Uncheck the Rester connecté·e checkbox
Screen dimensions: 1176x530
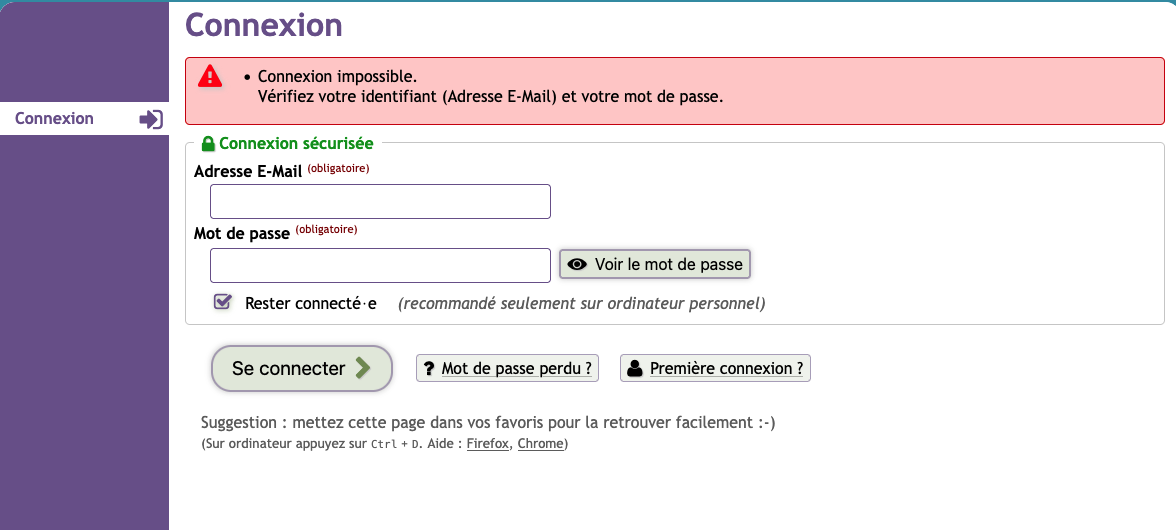click(223, 302)
